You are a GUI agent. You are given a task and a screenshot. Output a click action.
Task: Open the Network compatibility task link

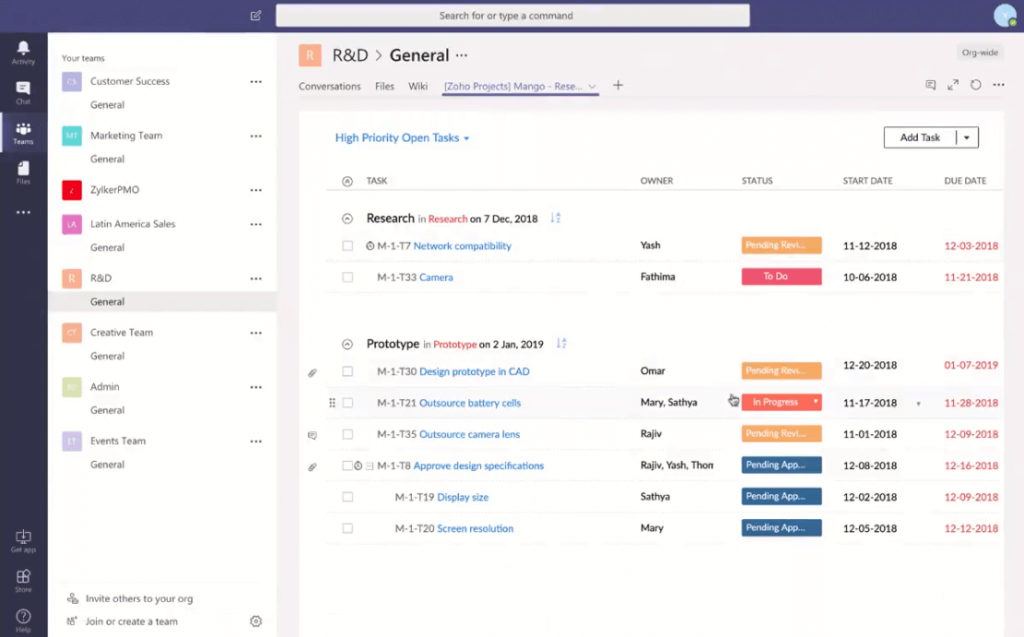point(462,246)
